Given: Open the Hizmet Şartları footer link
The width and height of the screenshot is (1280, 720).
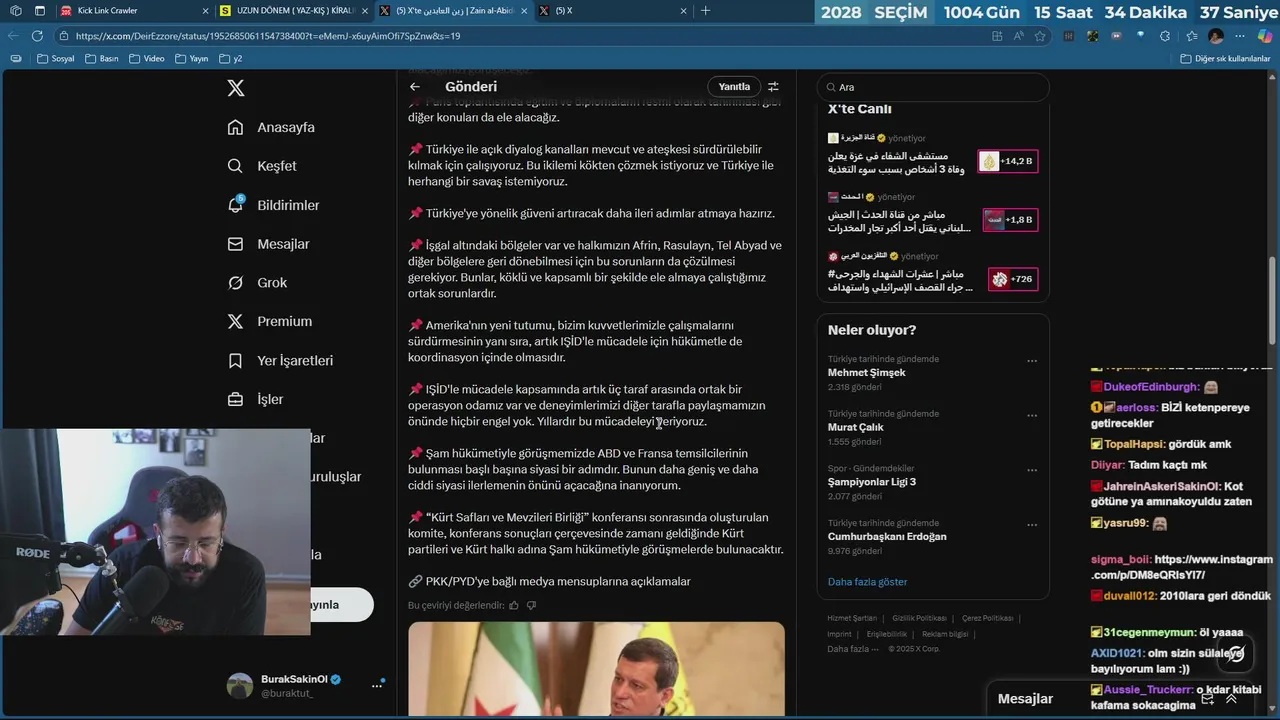Looking at the screenshot, I should 852,618.
